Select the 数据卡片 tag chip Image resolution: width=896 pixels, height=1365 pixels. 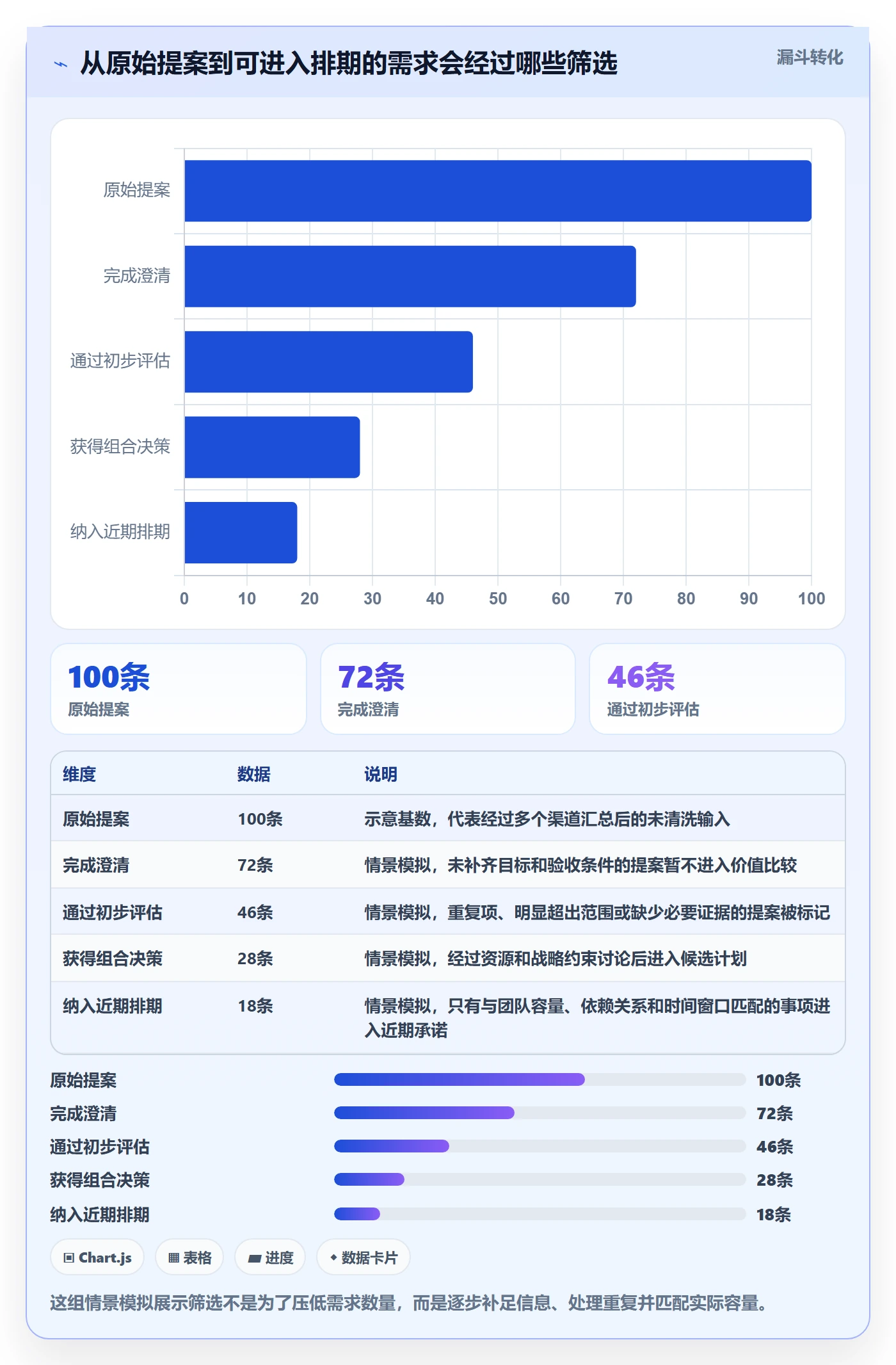[364, 1257]
